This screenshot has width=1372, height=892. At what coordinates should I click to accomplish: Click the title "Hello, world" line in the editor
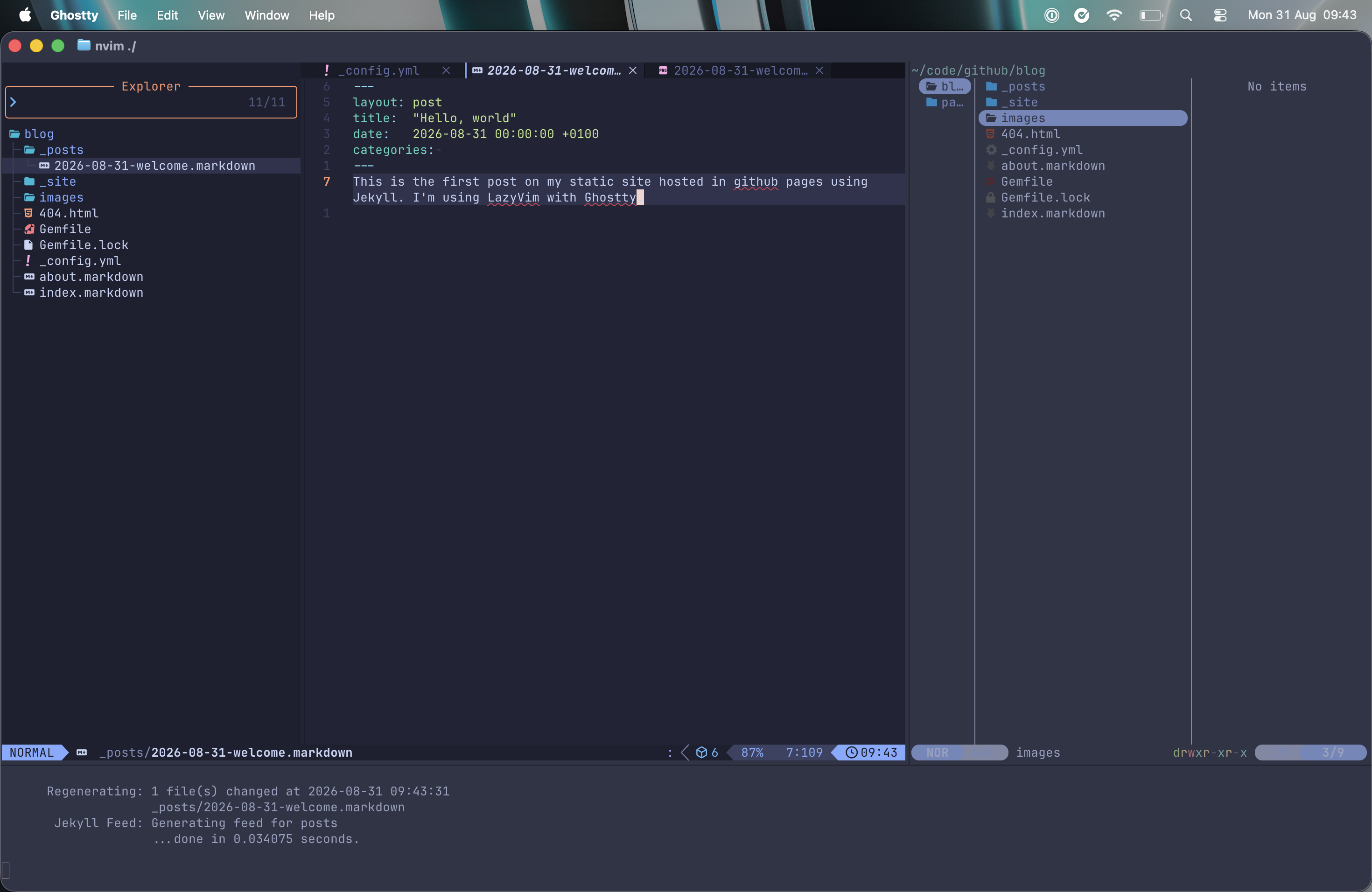coord(434,118)
